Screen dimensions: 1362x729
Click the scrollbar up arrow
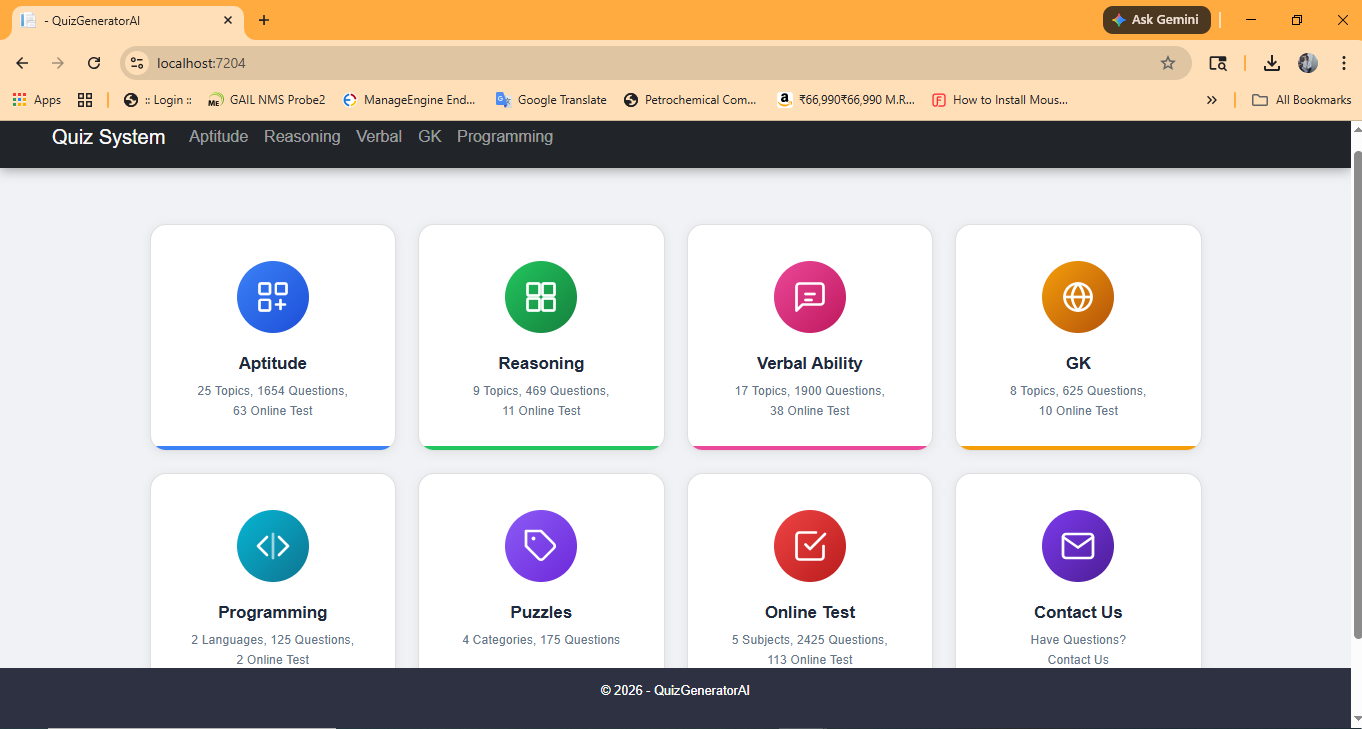coord(1356,130)
